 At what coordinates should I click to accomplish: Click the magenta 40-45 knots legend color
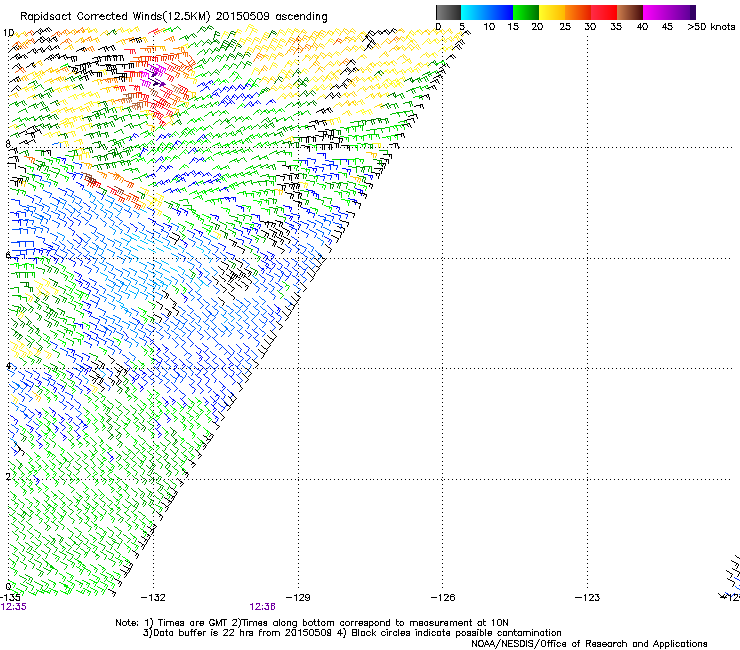click(656, 12)
